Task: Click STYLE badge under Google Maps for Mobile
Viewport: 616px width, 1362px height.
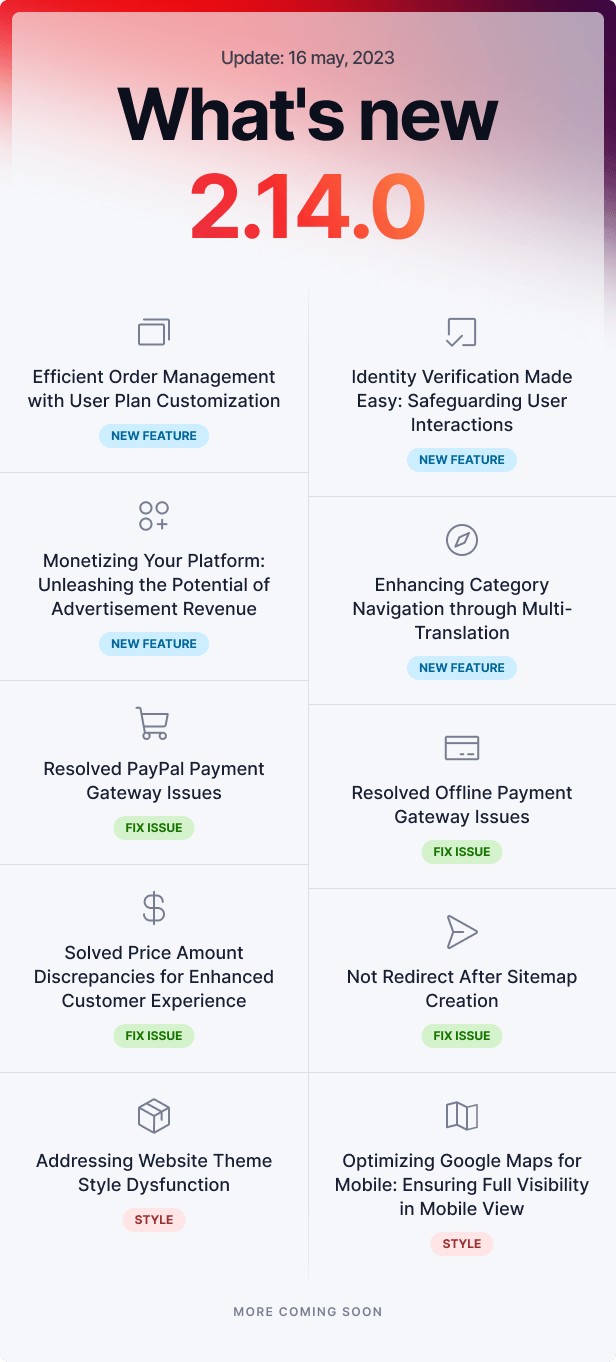Action: coord(461,1244)
